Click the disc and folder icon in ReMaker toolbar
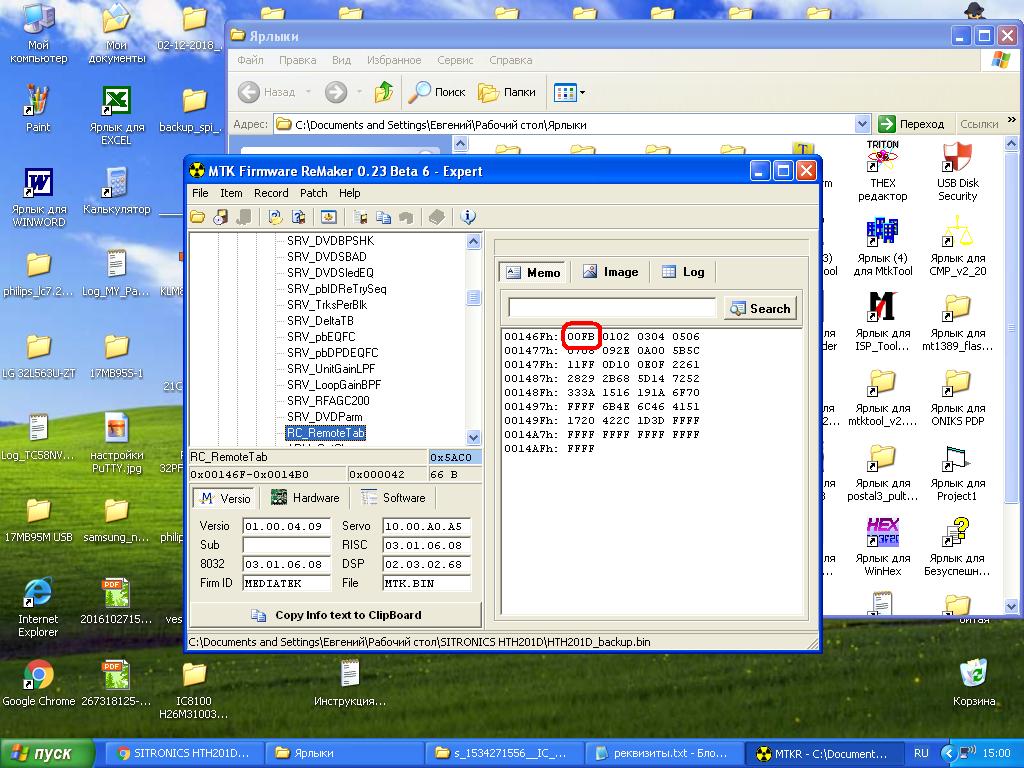 (220, 217)
